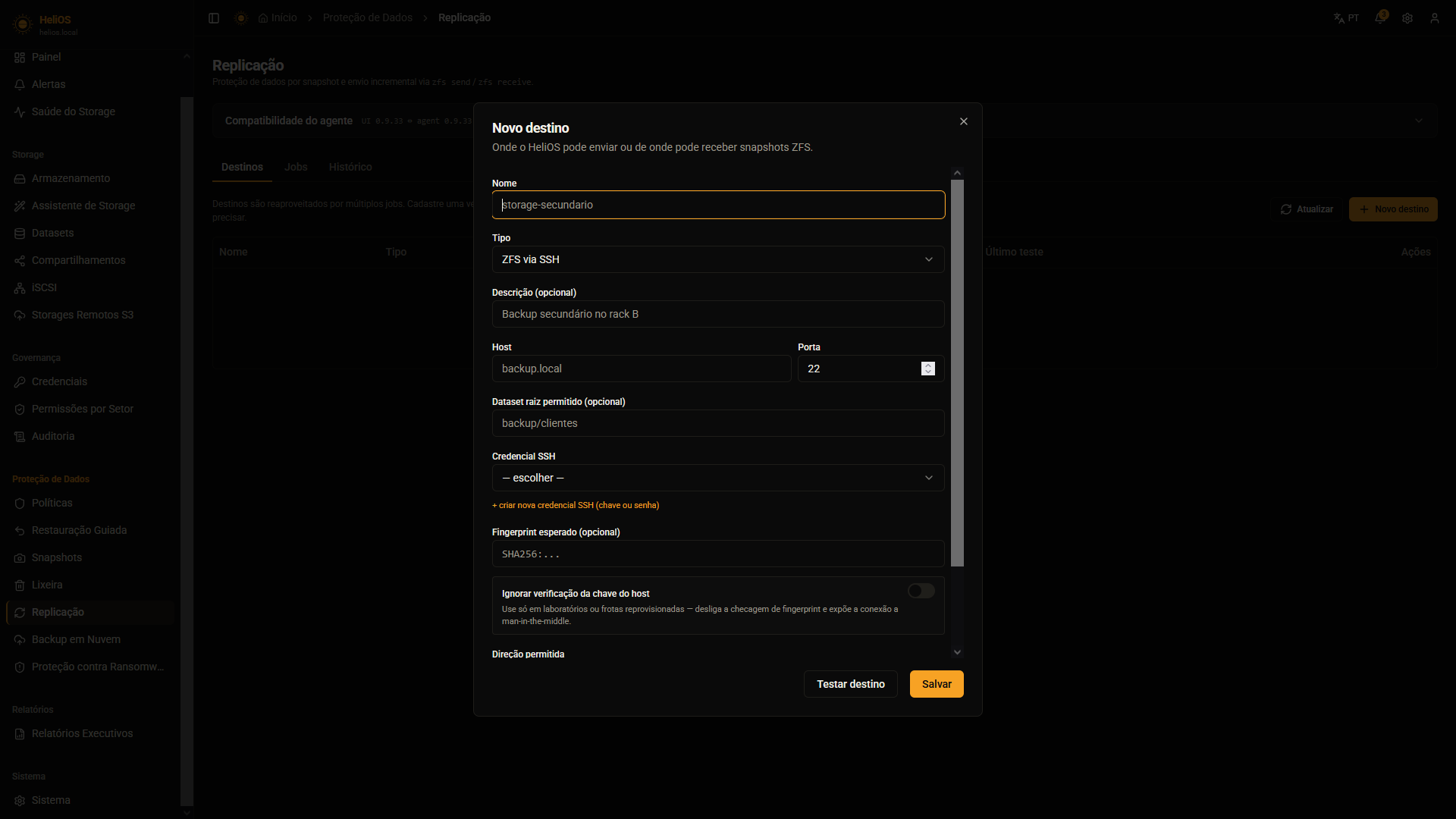Click the dialog scrollbar down arrow
Image resolution: width=1456 pixels, height=819 pixels.
coord(957,652)
